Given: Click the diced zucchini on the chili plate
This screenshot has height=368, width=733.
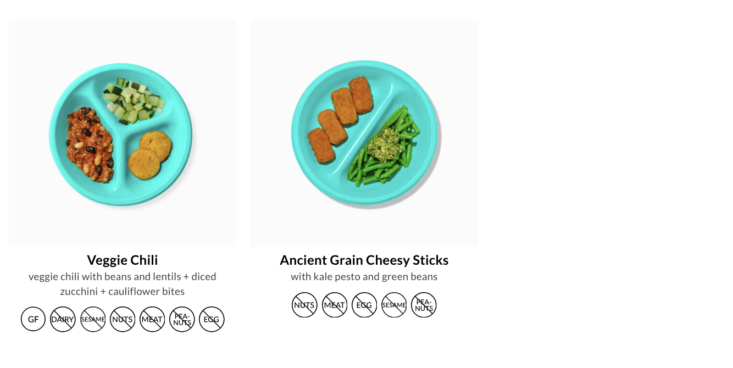Looking at the screenshot, I should 134,101.
